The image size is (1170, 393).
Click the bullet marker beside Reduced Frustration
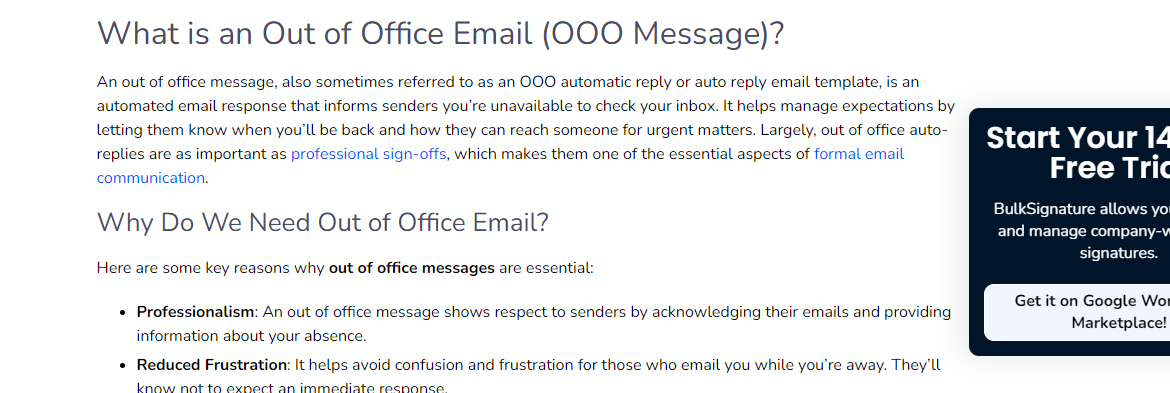point(123,366)
